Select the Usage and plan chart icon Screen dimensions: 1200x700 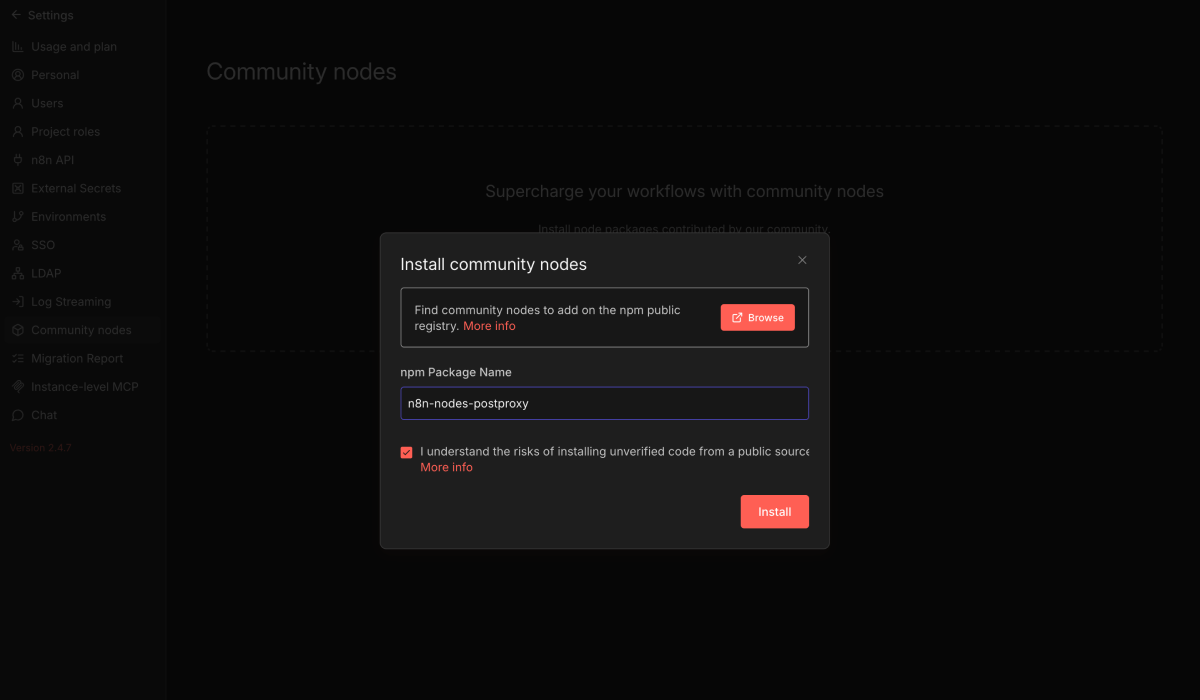tap(17, 46)
